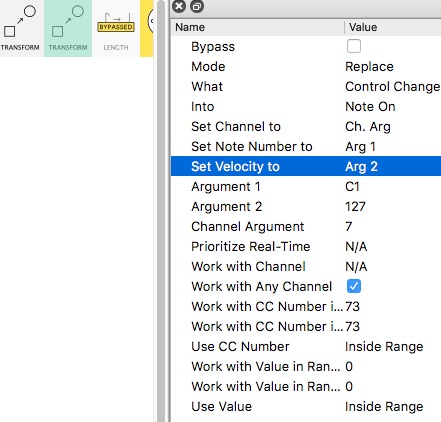
Task: Open the Mode dropdown showing Replace
Action: (369, 66)
